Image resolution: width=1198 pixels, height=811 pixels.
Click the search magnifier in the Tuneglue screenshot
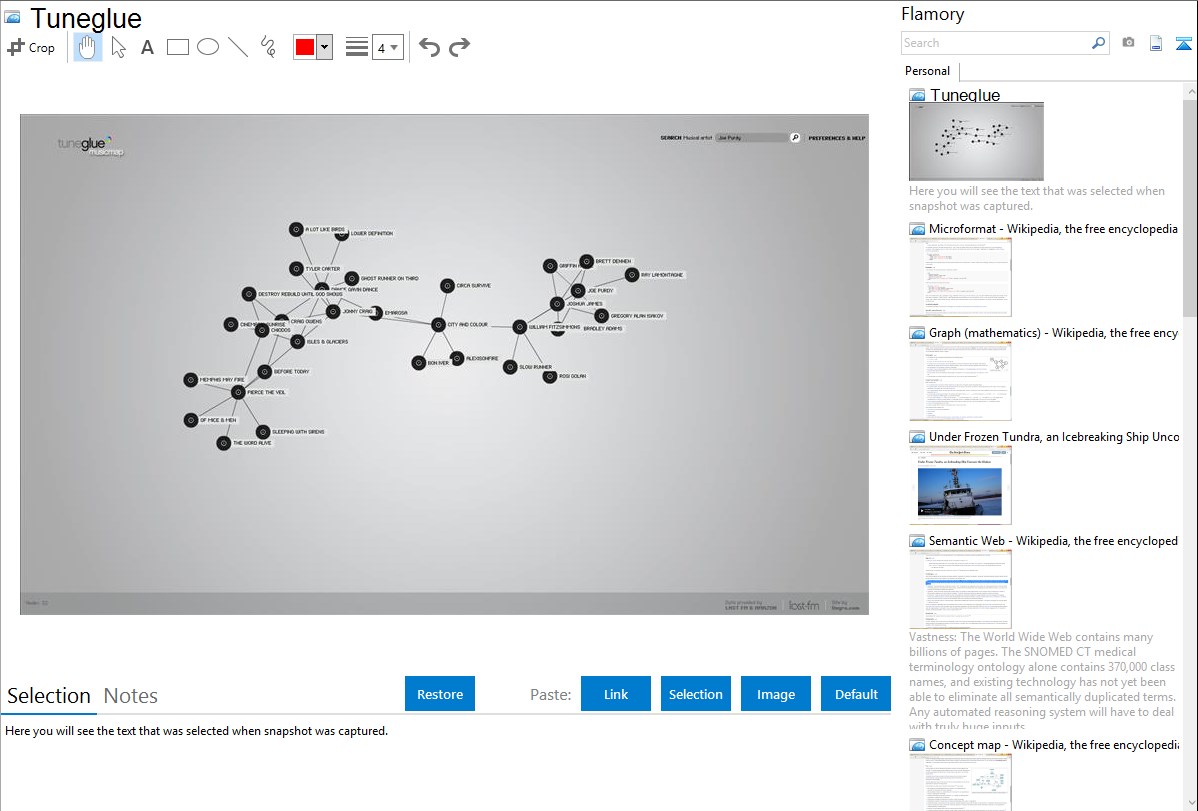coord(795,138)
